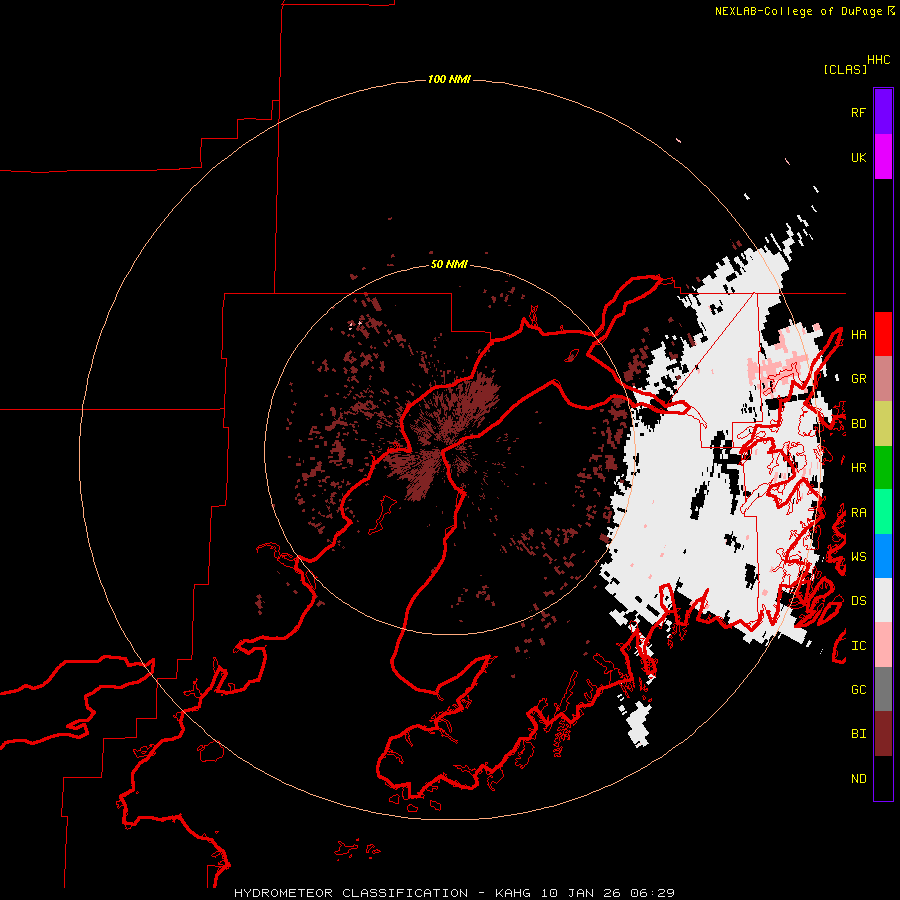
Task: Click the IC legend label
Action: [x=858, y=645]
